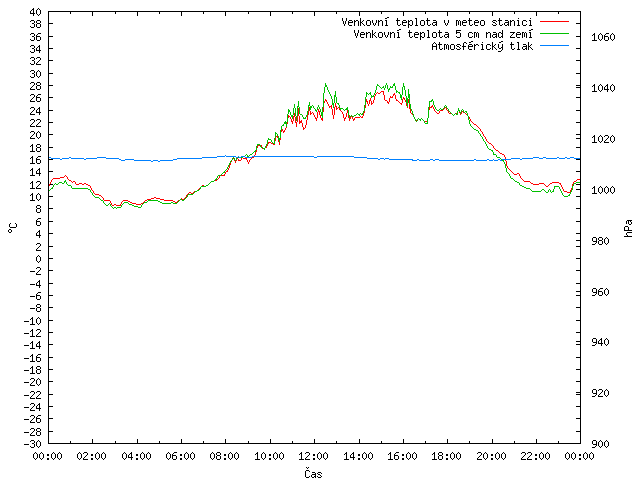Click the x-axis title 'Čas'
This screenshot has height=480, width=640.
[x=313, y=473]
